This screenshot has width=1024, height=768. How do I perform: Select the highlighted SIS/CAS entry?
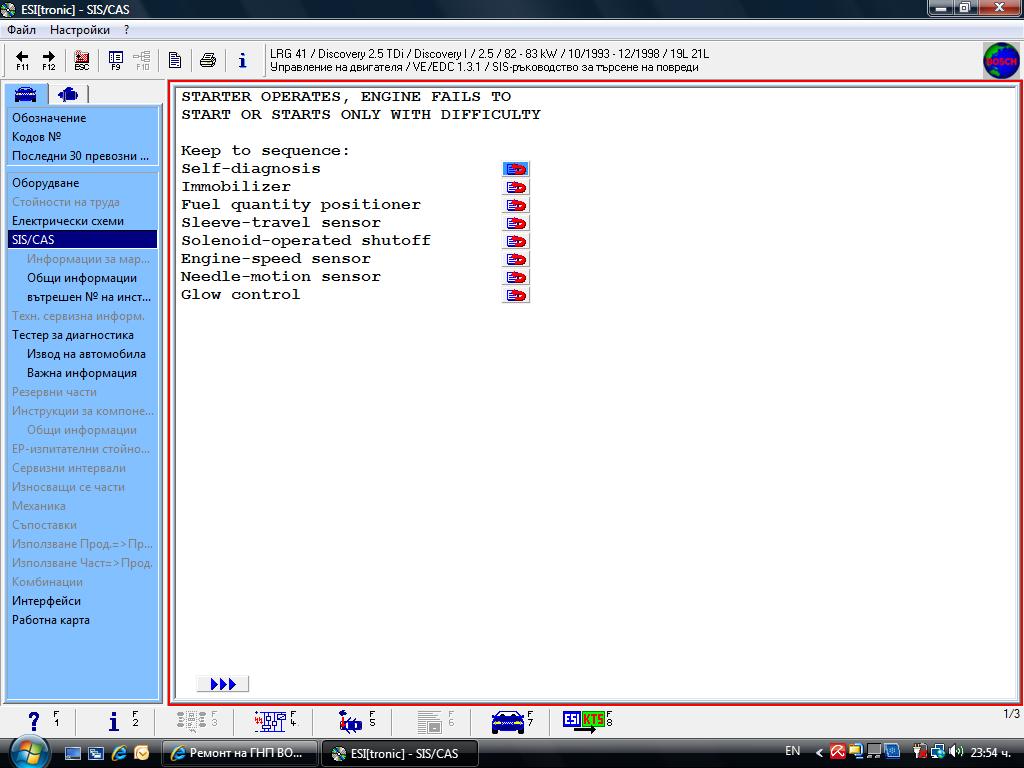click(x=82, y=240)
